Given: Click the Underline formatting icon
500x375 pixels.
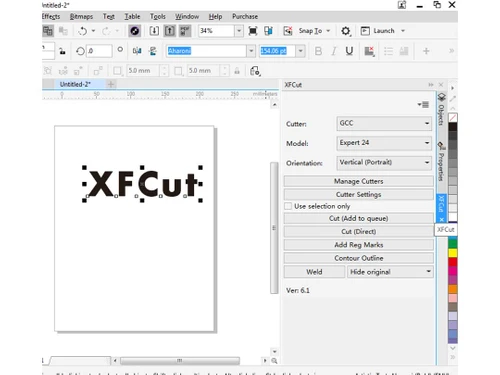Looking at the screenshot, I should (x=349, y=51).
